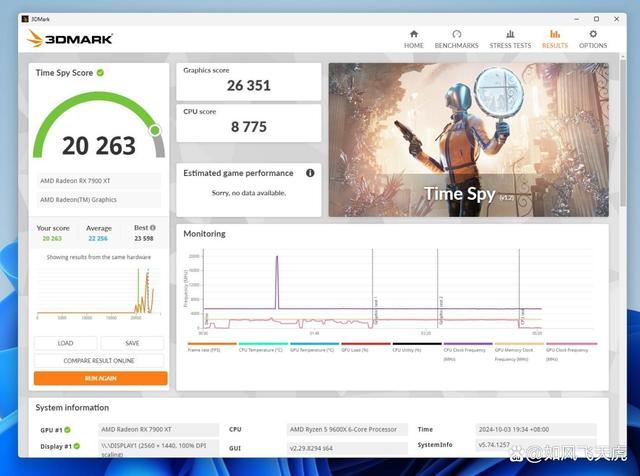Viewport: 640px width, 476px height.
Task: Click the info icon beside Estimated game performance
Action: coord(310,173)
